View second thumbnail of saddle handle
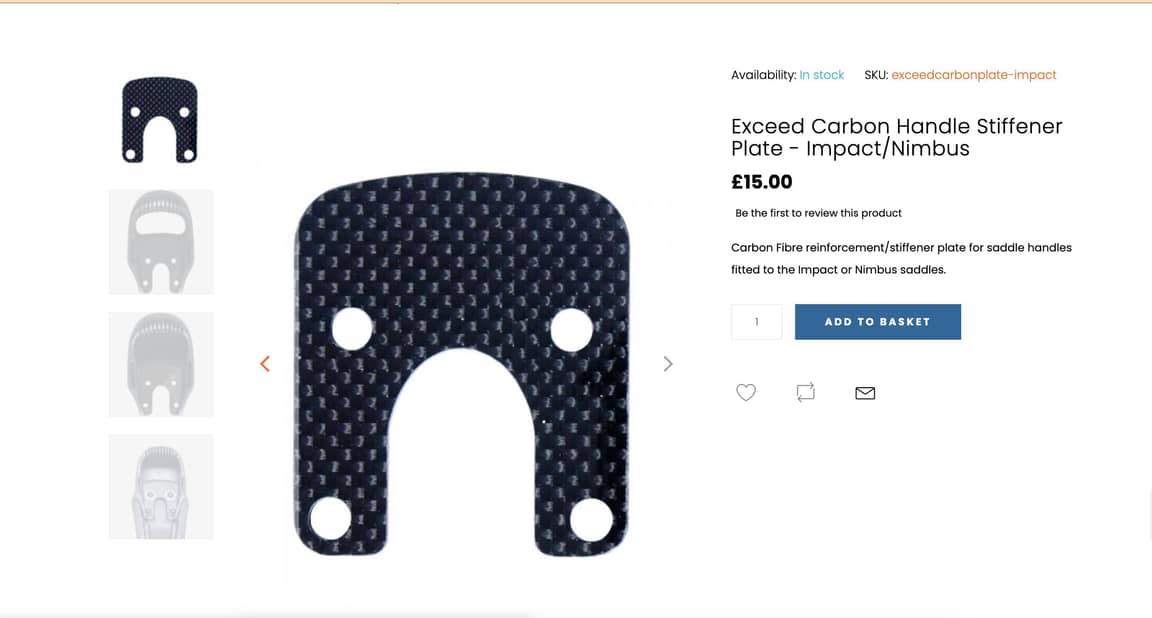The image size is (1152, 618). click(160, 242)
